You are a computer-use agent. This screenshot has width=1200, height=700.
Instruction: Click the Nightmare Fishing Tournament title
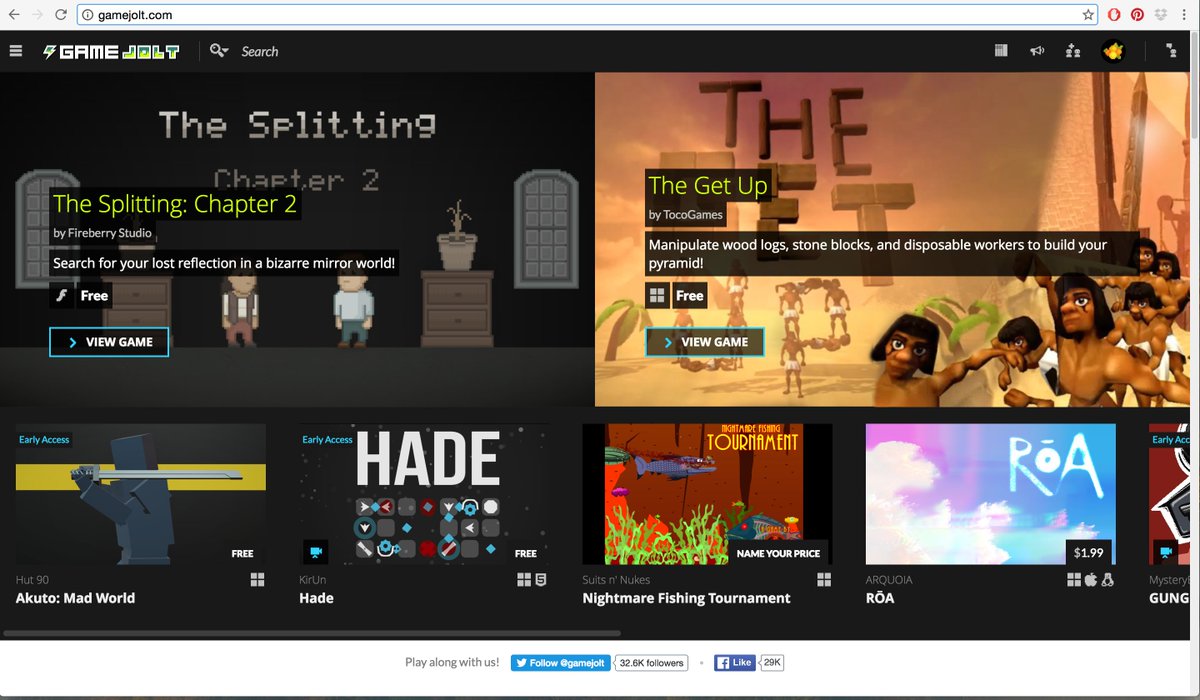coord(686,598)
